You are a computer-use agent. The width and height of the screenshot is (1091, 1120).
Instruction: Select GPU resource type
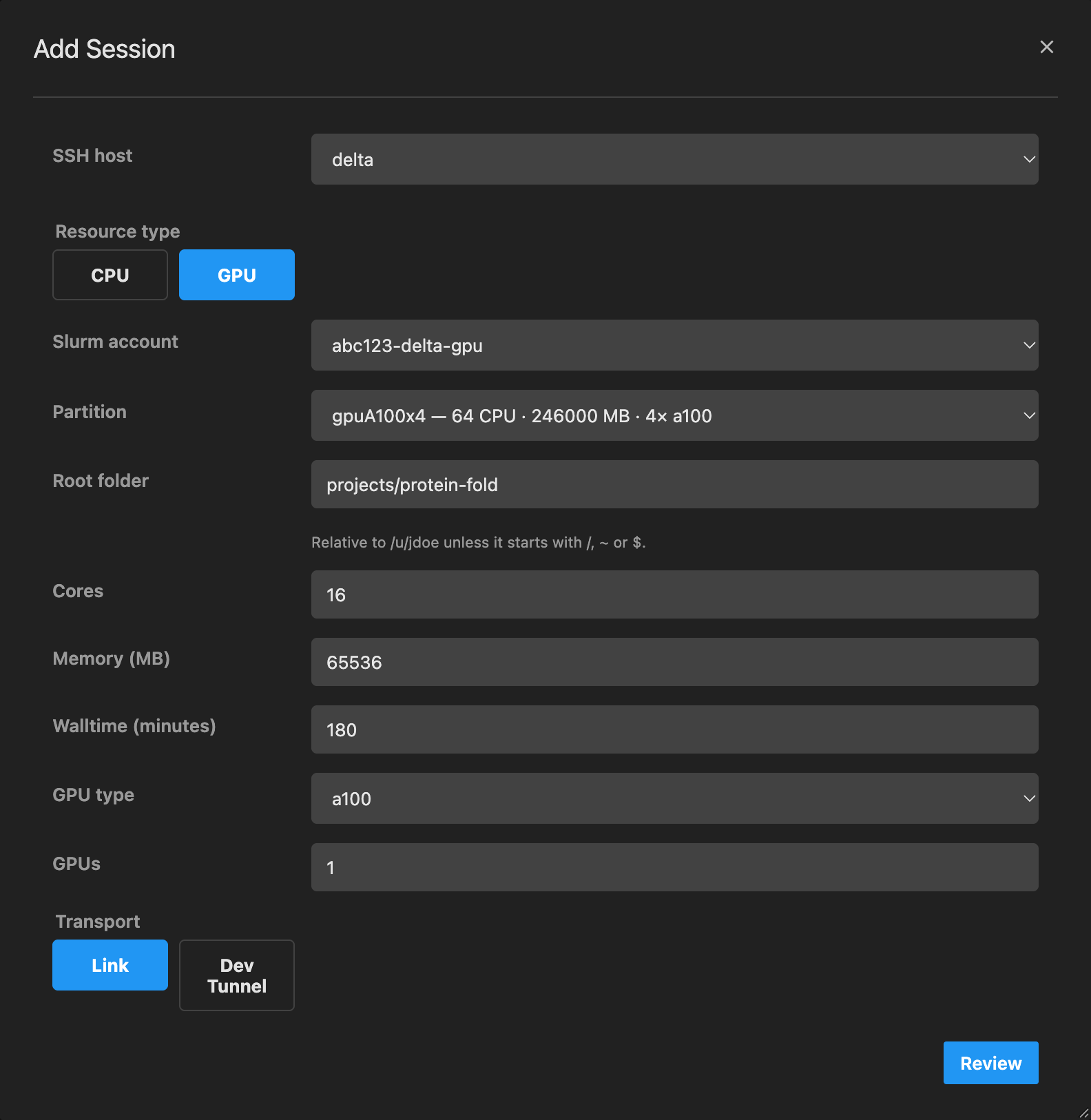[237, 275]
